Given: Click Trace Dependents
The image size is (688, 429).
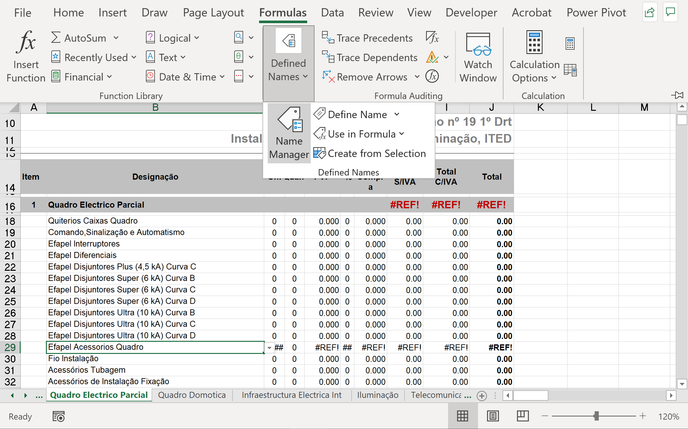Looking at the screenshot, I should click(369, 57).
